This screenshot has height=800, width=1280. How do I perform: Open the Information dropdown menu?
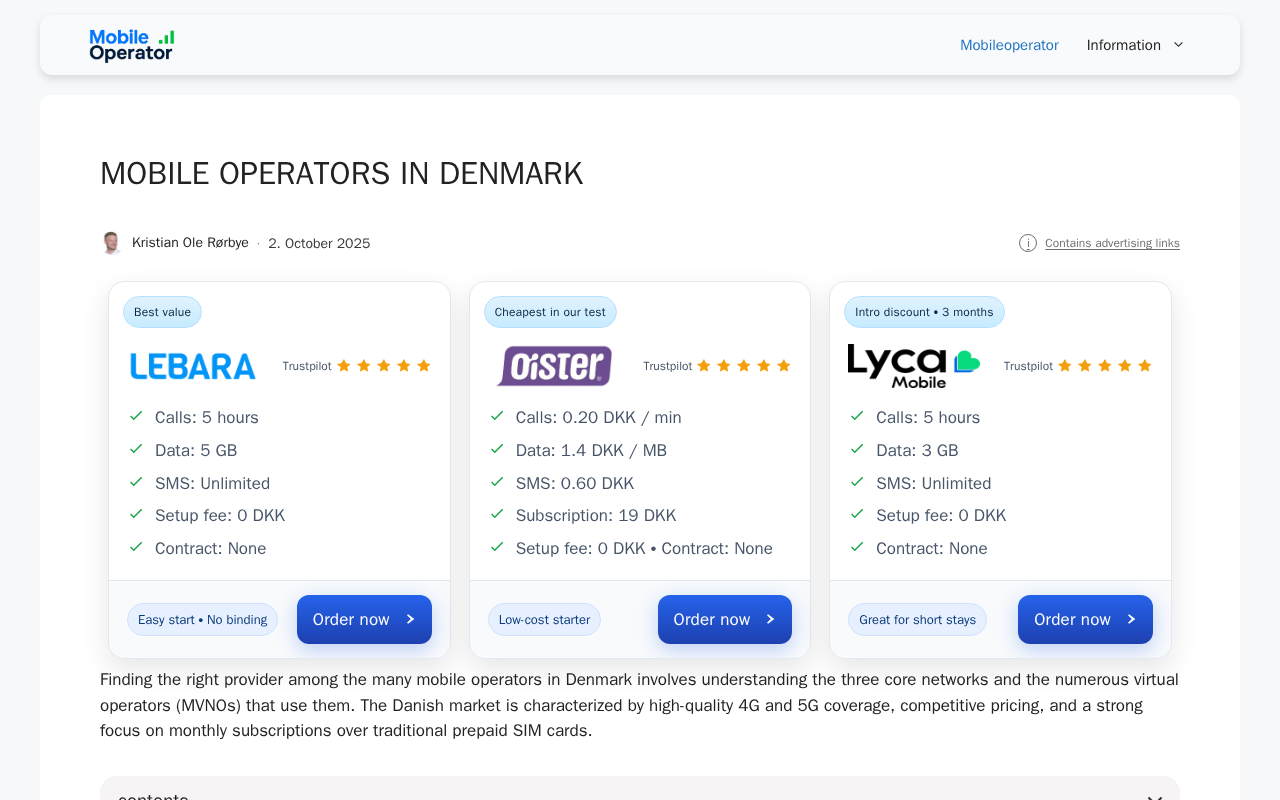(x=1135, y=45)
